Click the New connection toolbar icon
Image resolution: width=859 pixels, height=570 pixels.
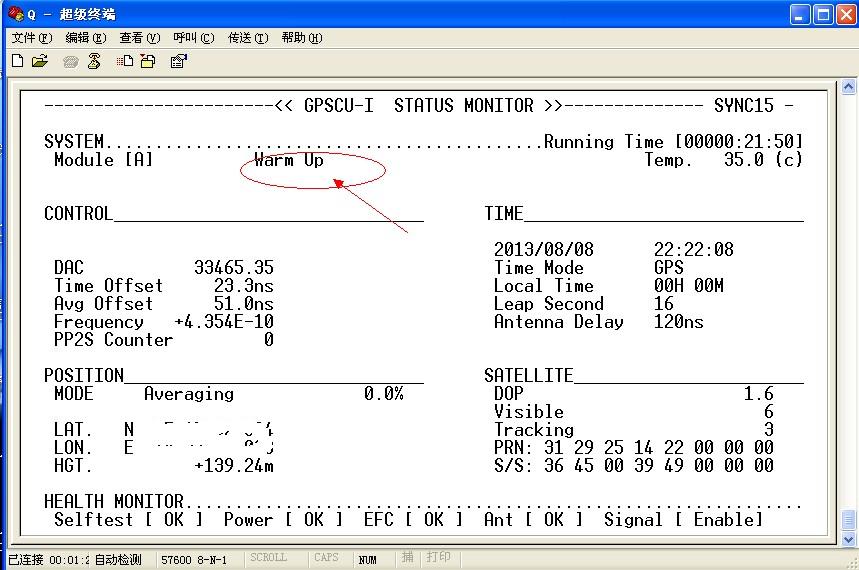(18, 61)
